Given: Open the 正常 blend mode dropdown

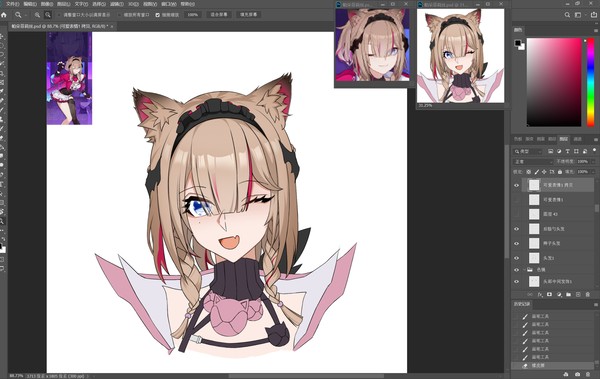Looking at the screenshot, I should pyautogui.click(x=533, y=162).
